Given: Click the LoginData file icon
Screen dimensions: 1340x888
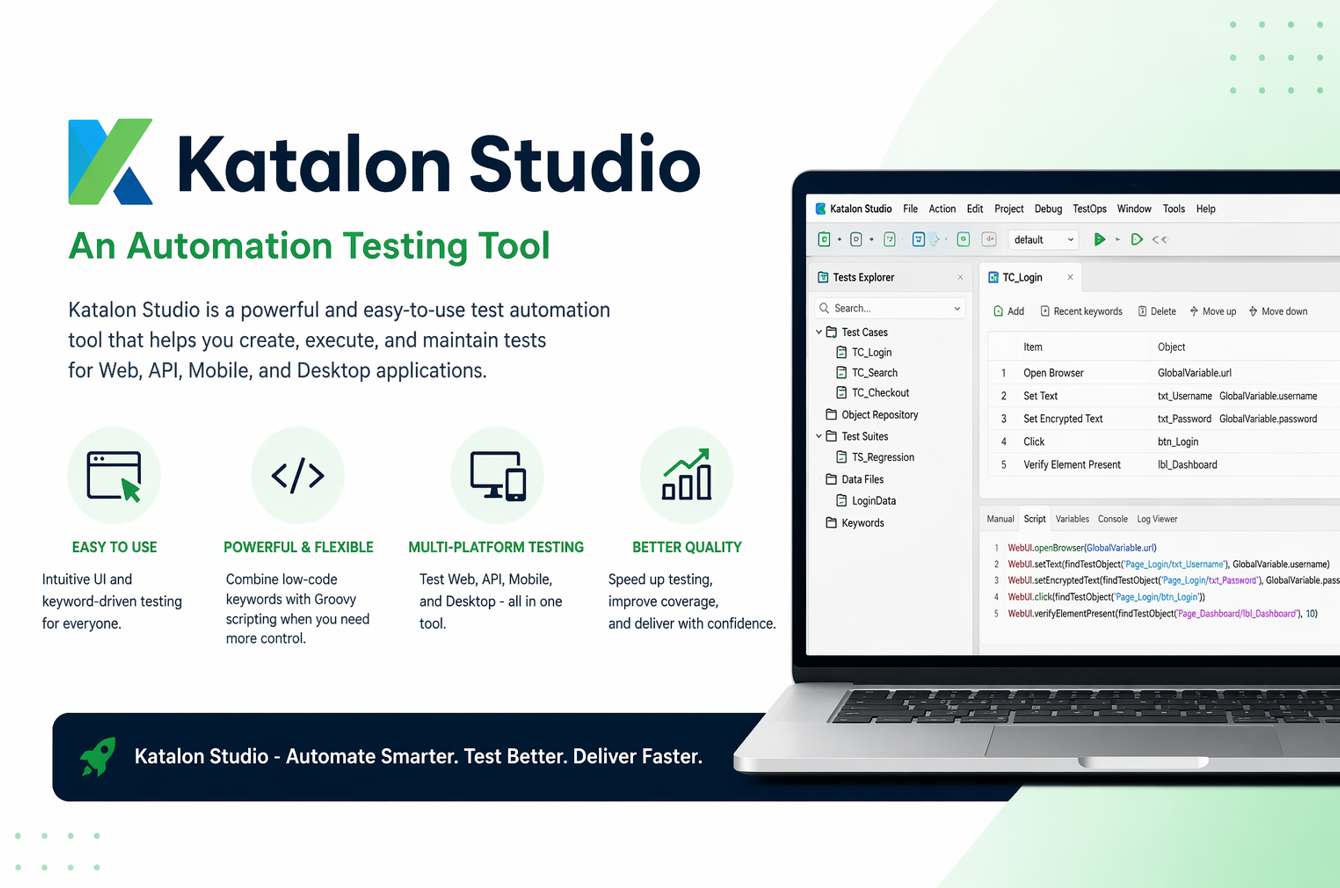Looking at the screenshot, I should pos(842,501).
